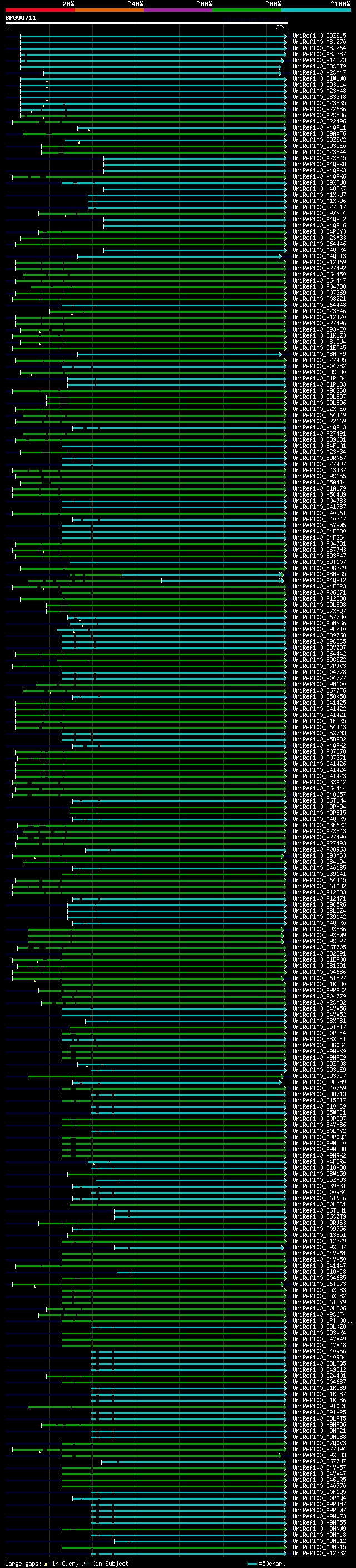This screenshot has height=1568, width=356.
Task: Click label UniRef100_A1XKU7
Action: coord(319,195)
